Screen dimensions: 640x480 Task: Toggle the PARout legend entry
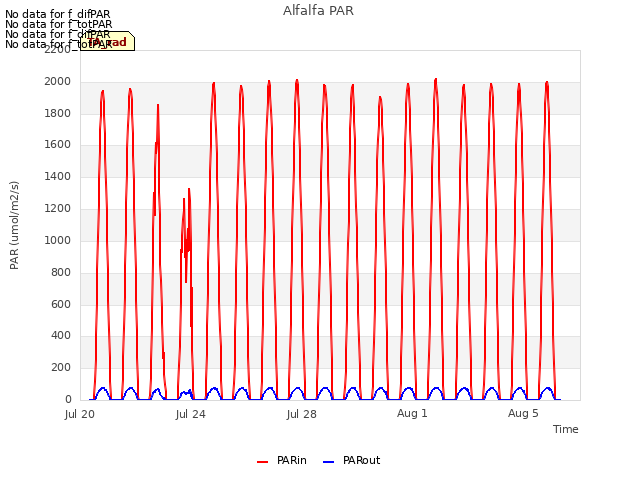coord(351,460)
